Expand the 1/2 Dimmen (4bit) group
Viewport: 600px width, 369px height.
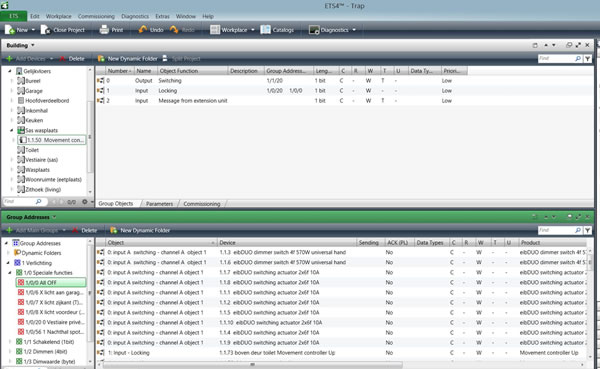[x=10, y=351]
